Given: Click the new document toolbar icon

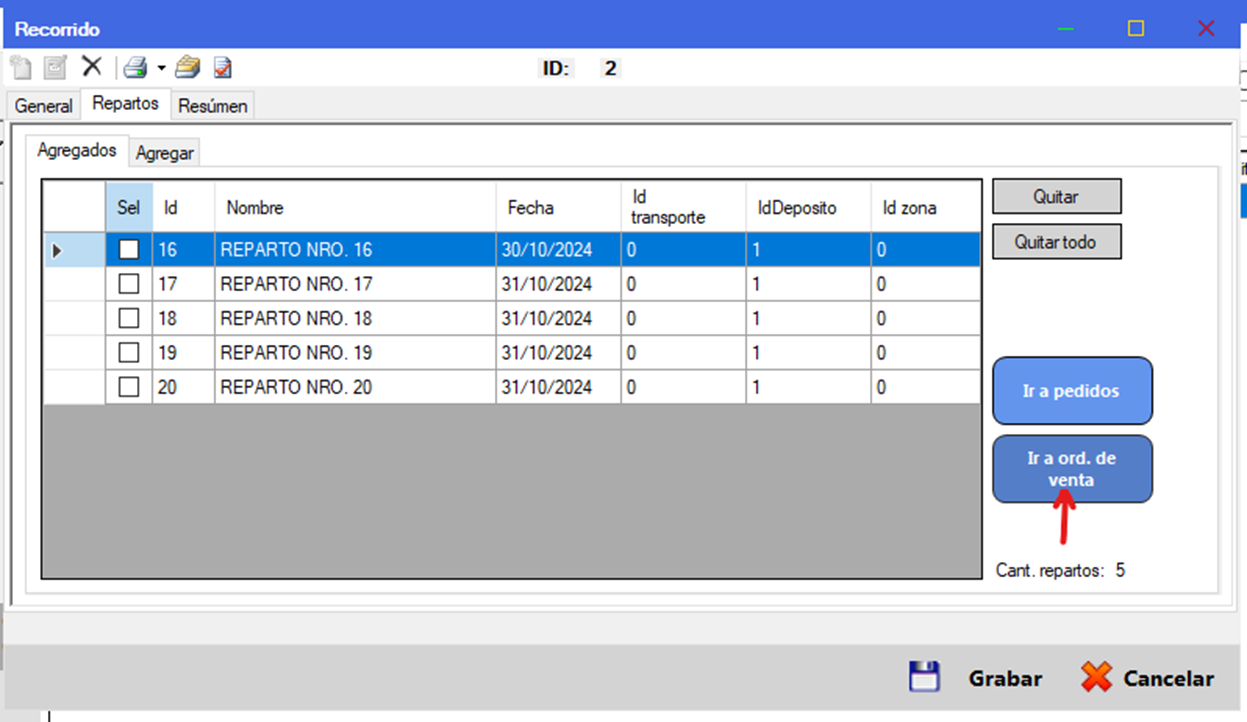Looking at the screenshot, I should [x=21, y=67].
